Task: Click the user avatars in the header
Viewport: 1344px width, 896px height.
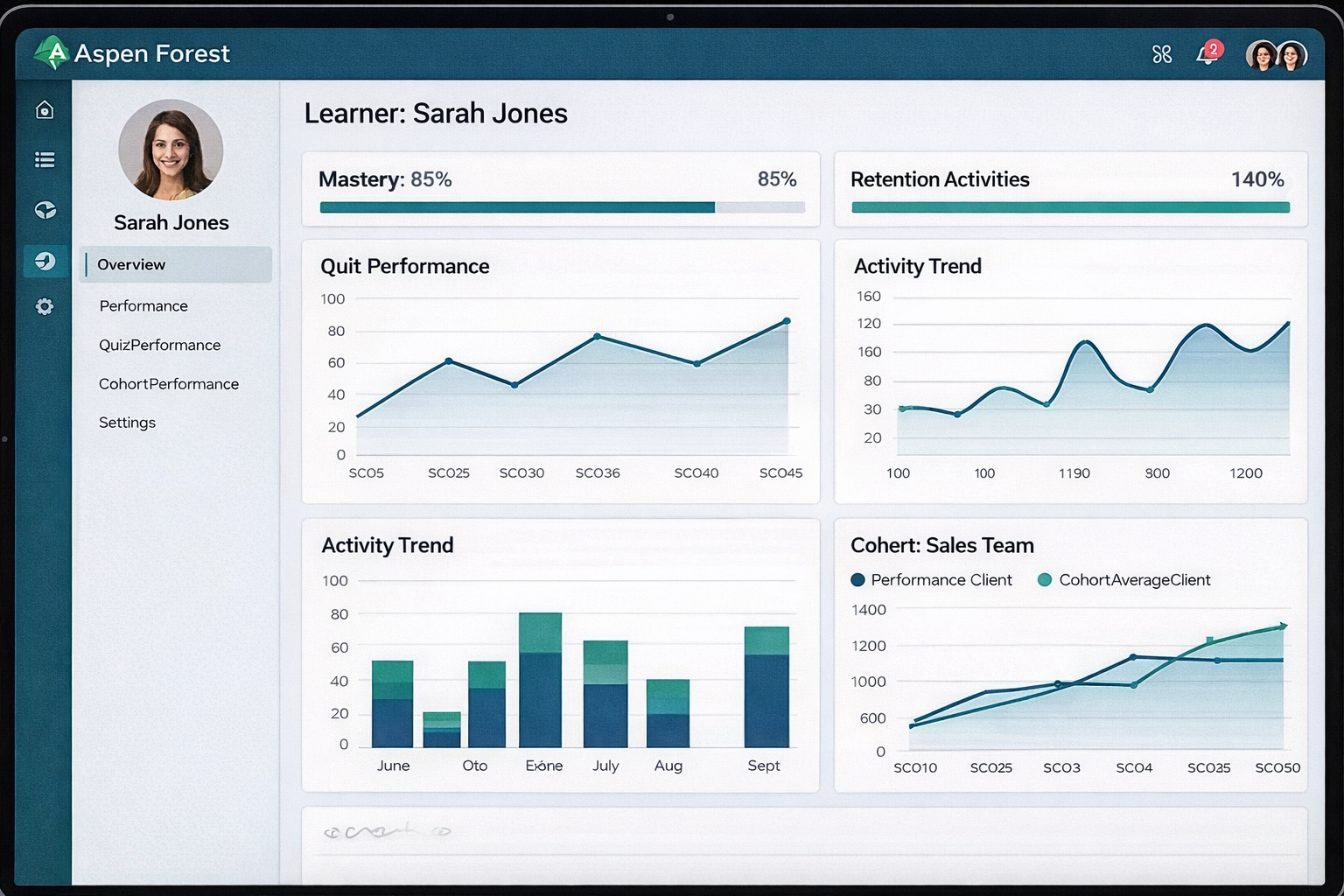Action: tap(1276, 55)
